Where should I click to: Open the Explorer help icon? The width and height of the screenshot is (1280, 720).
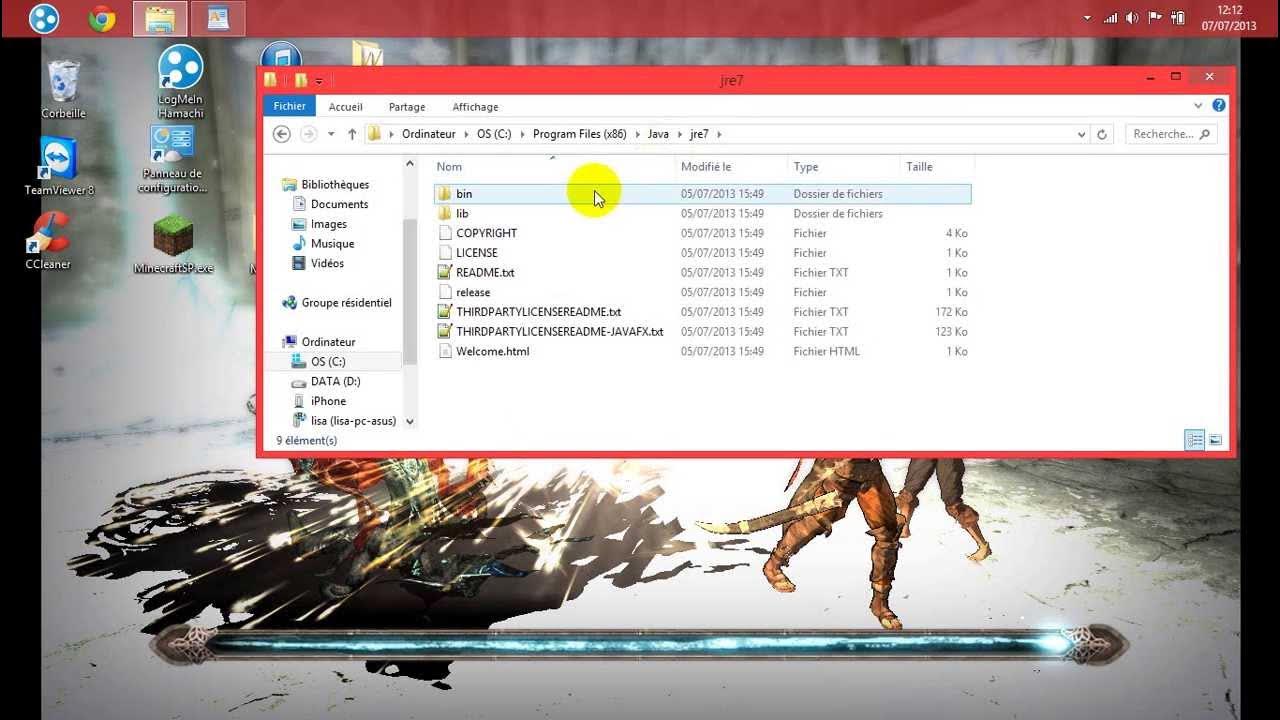point(1218,105)
